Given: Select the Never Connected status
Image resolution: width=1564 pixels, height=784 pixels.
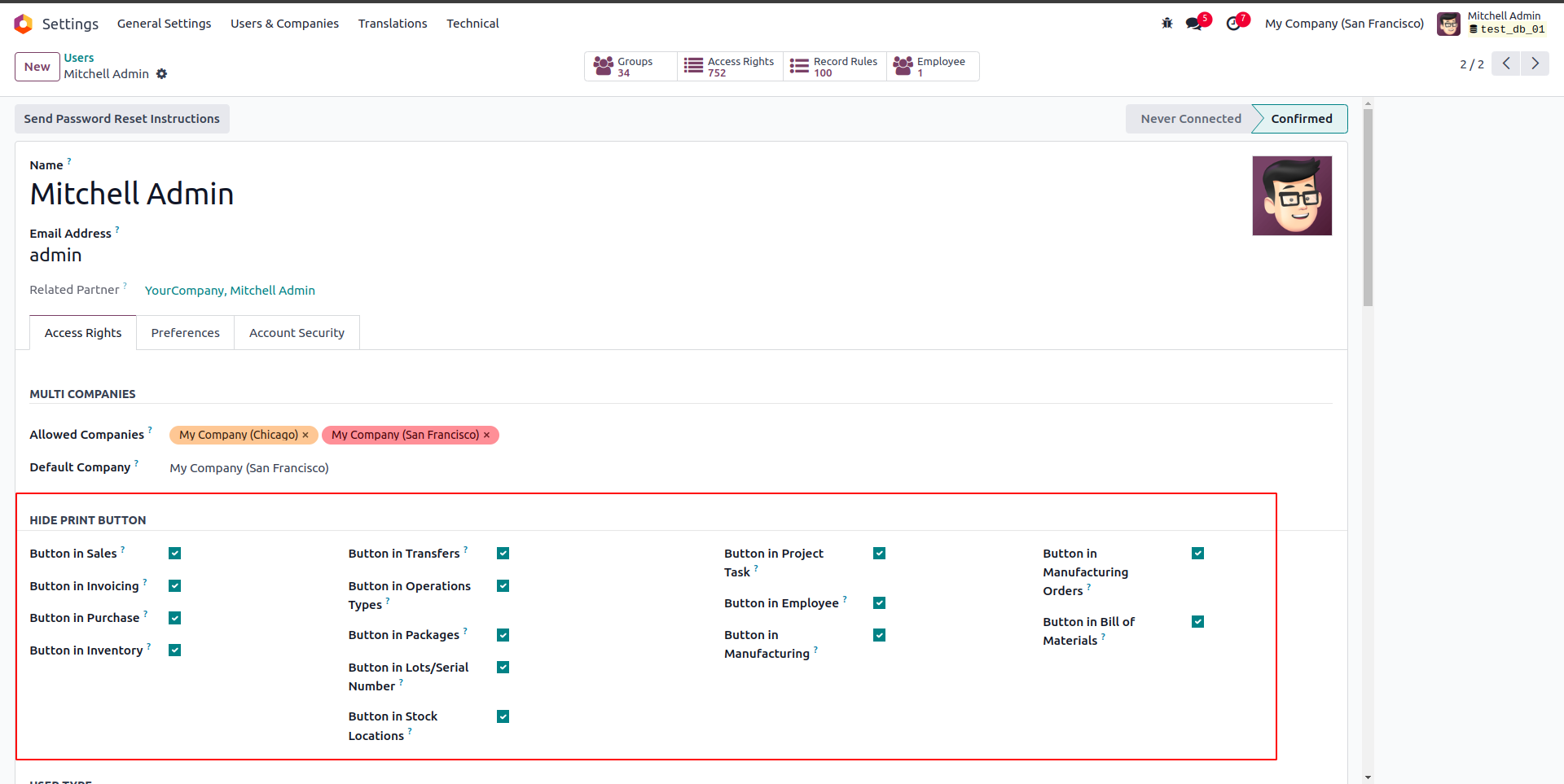Looking at the screenshot, I should click(x=1190, y=119).
